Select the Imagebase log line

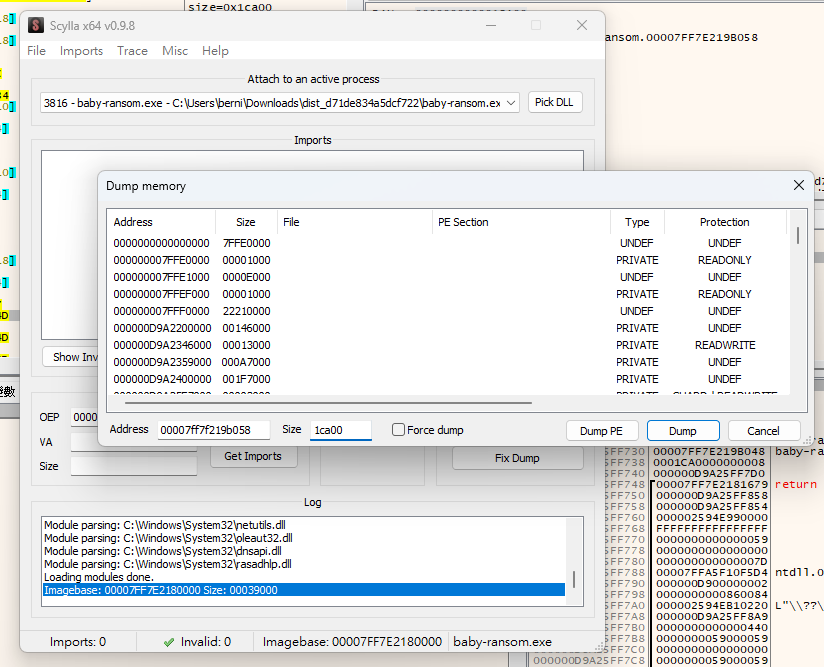point(304,590)
